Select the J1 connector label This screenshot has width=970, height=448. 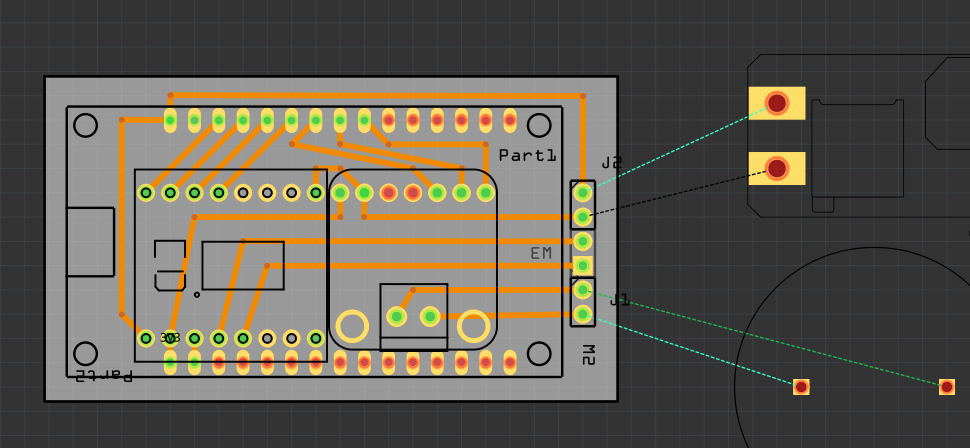click(x=619, y=300)
